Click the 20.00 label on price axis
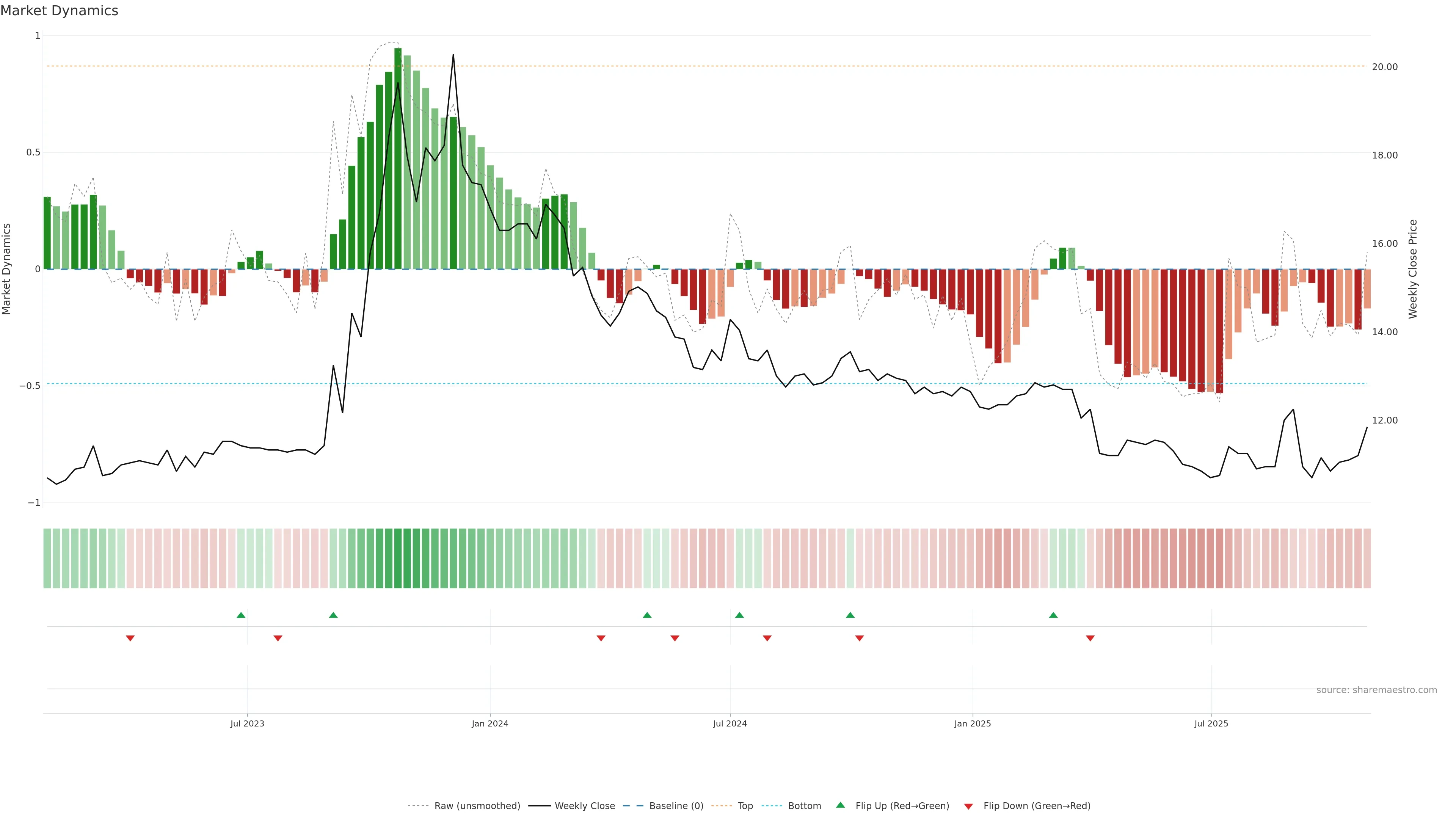The width and height of the screenshot is (1456, 819). tap(1385, 67)
